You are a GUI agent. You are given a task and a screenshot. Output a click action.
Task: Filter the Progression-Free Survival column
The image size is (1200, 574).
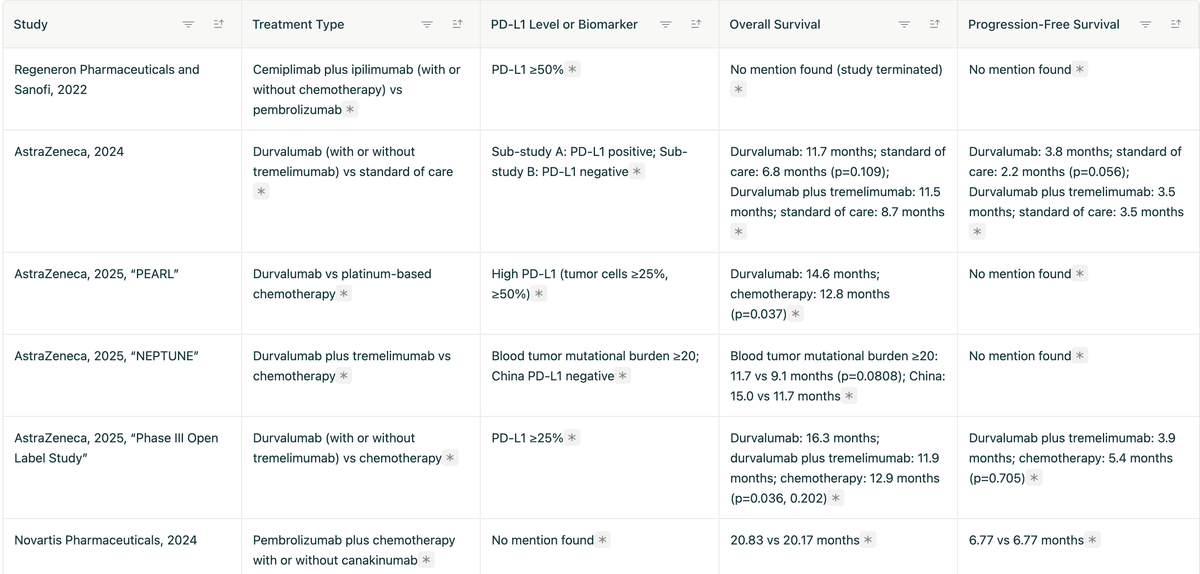tap(1146, 24)
